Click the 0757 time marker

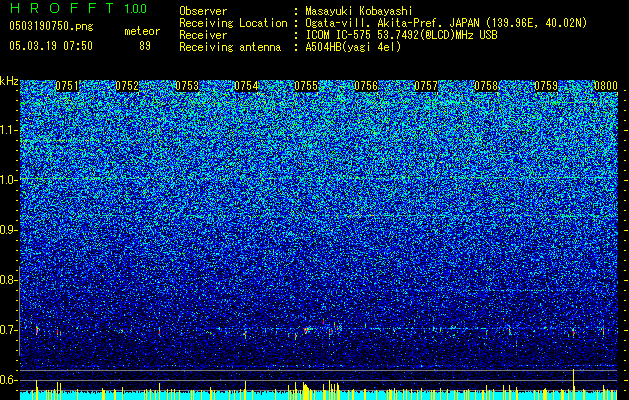point(426,86)
